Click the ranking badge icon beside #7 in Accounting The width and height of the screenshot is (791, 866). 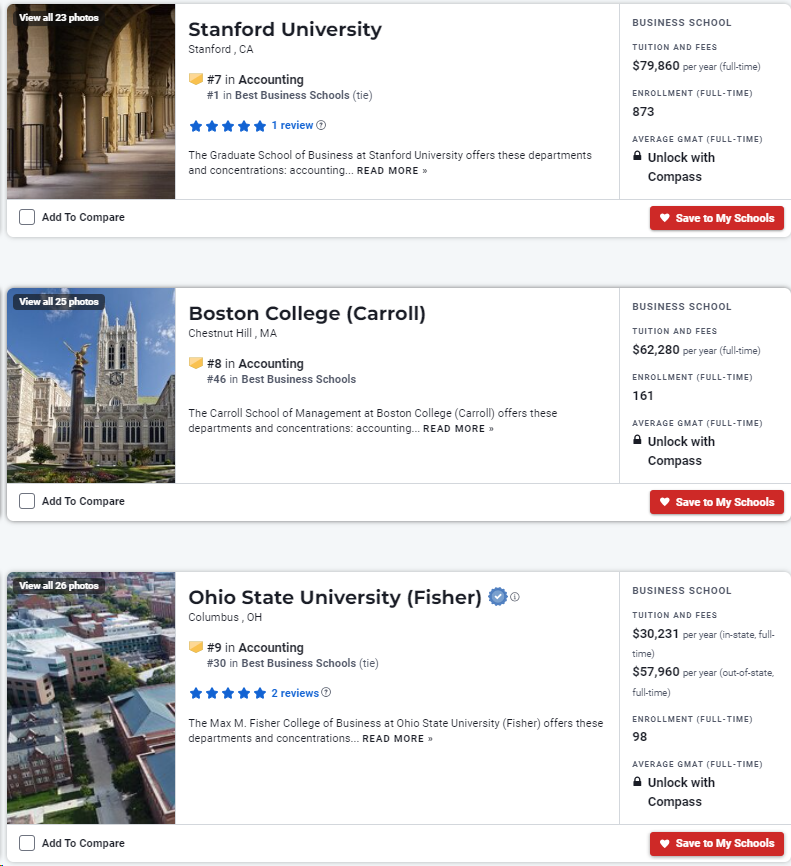pyautogui.click(x=196, y=79)
